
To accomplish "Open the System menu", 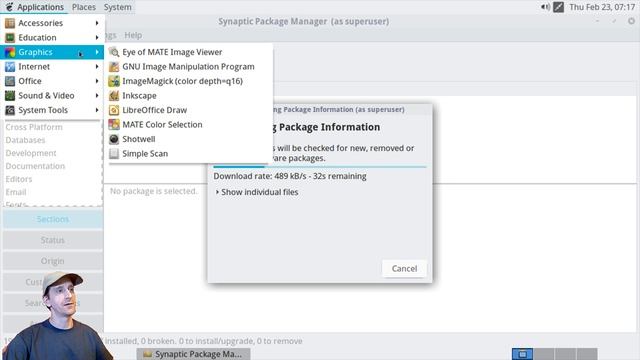I will [x=118, y=7].
